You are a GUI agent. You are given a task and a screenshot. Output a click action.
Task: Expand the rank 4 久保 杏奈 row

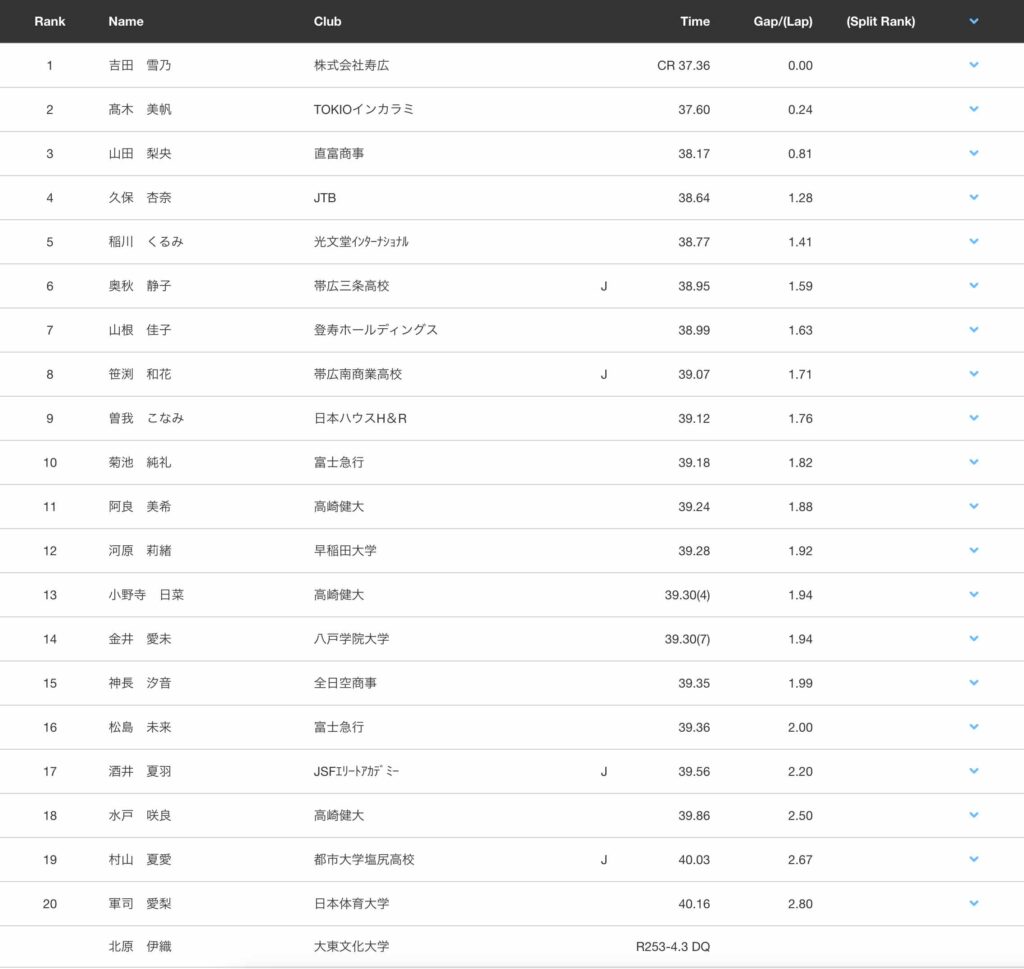(x=974, y=197)
